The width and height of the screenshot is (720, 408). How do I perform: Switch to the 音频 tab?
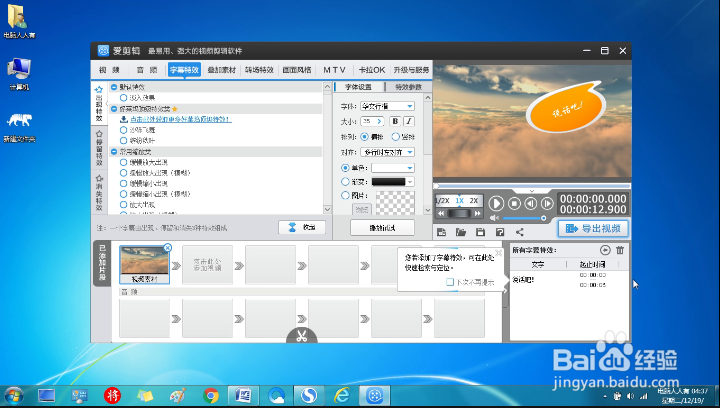click(x=147, y=70)
